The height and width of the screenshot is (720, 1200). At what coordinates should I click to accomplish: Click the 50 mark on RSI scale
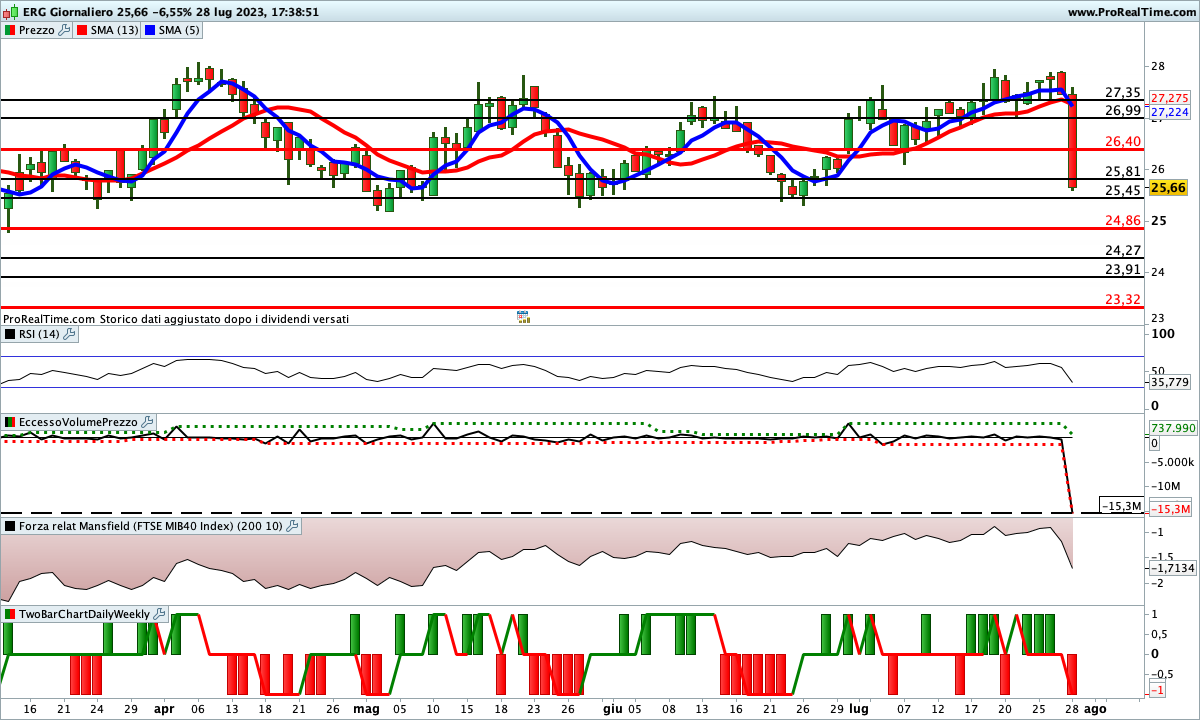tap(1160, 370)
